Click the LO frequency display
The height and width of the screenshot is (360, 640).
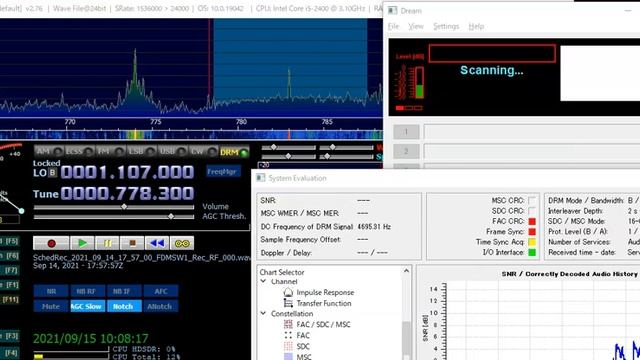[x=127, y=172]
